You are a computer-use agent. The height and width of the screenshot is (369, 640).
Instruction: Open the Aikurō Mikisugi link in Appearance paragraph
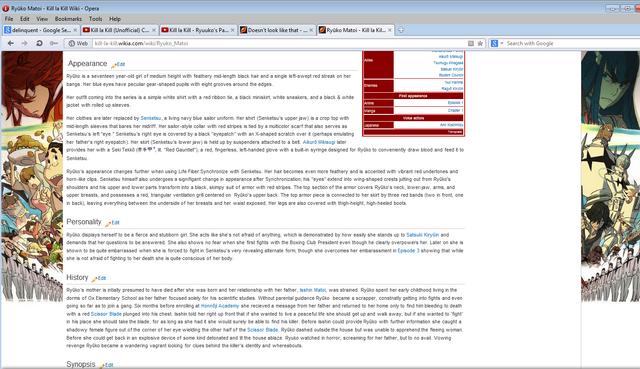tap(319, 142)
